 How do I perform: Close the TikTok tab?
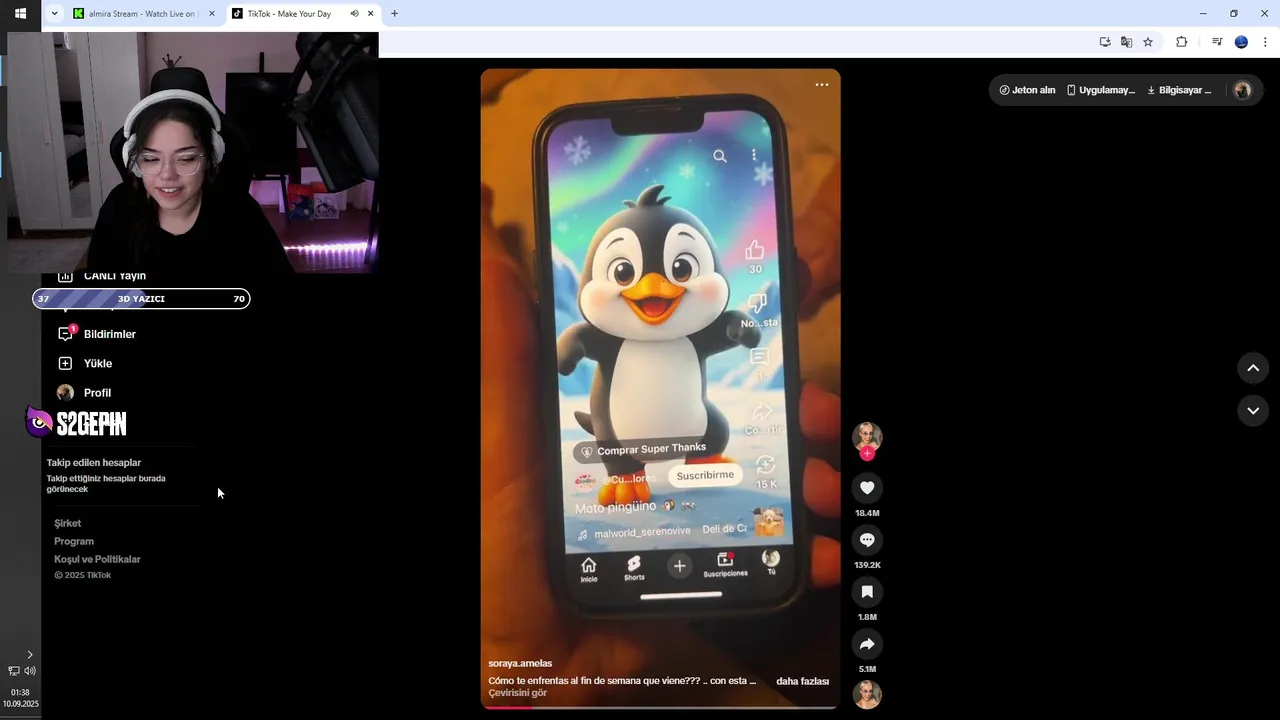[x=371, y=14]
